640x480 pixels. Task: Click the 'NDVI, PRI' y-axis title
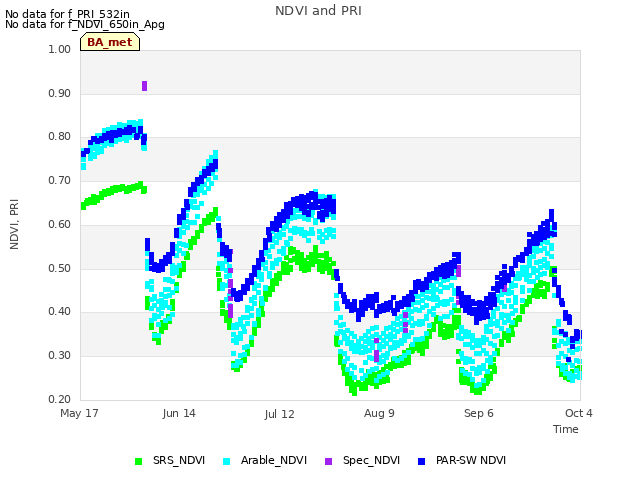14,224
